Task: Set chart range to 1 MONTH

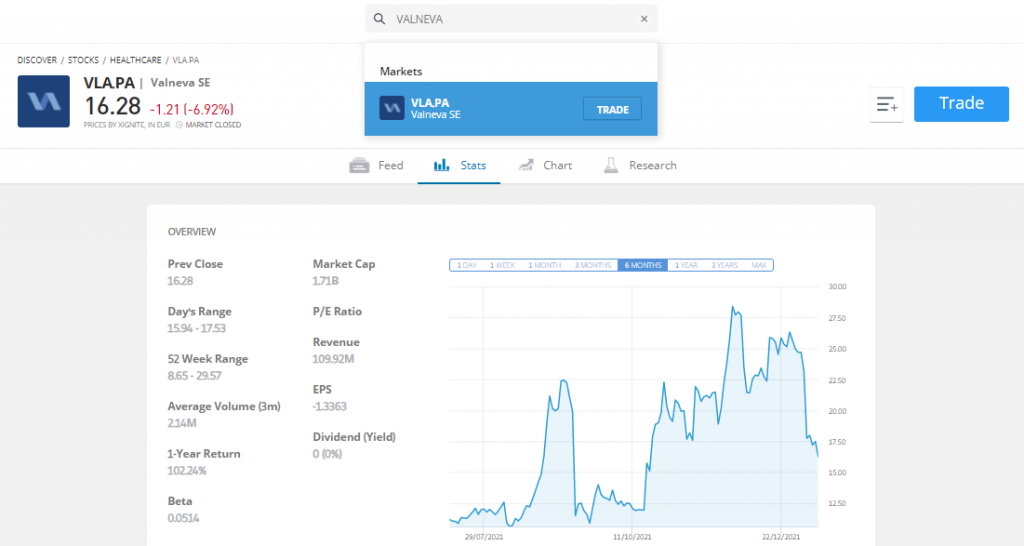Action: [545, 265]
